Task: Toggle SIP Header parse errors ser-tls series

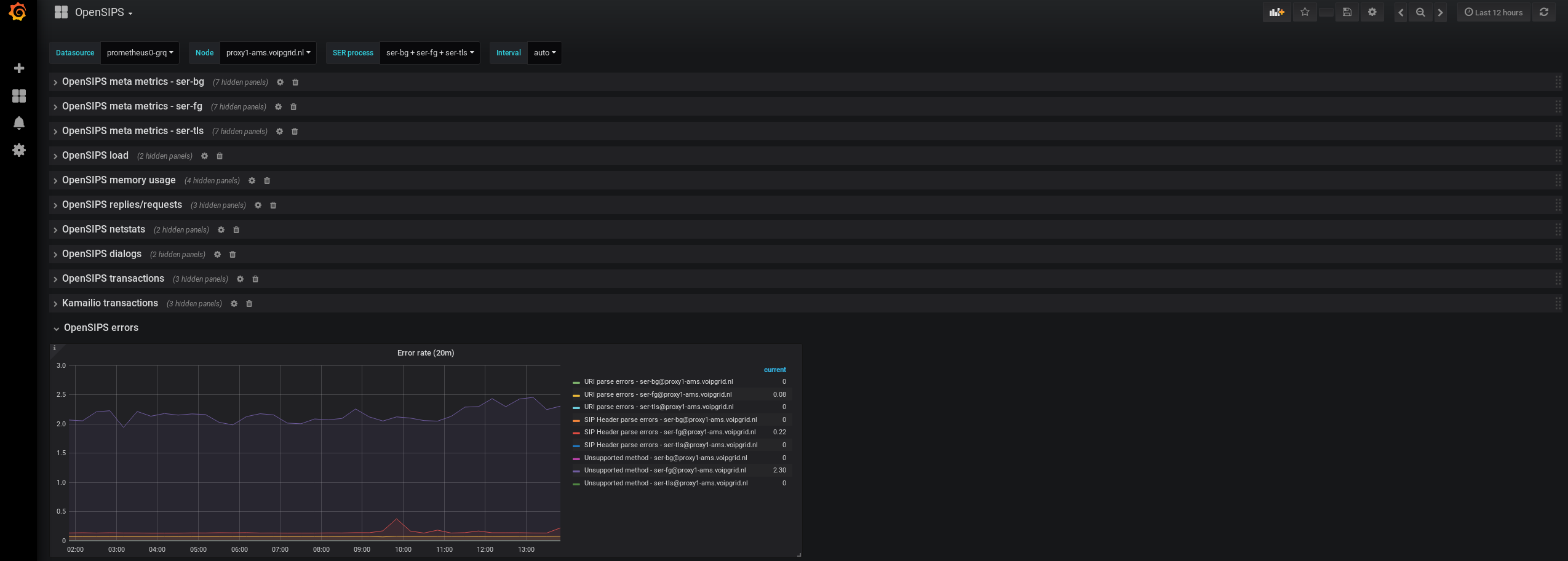Action: [x=671, y=445]
